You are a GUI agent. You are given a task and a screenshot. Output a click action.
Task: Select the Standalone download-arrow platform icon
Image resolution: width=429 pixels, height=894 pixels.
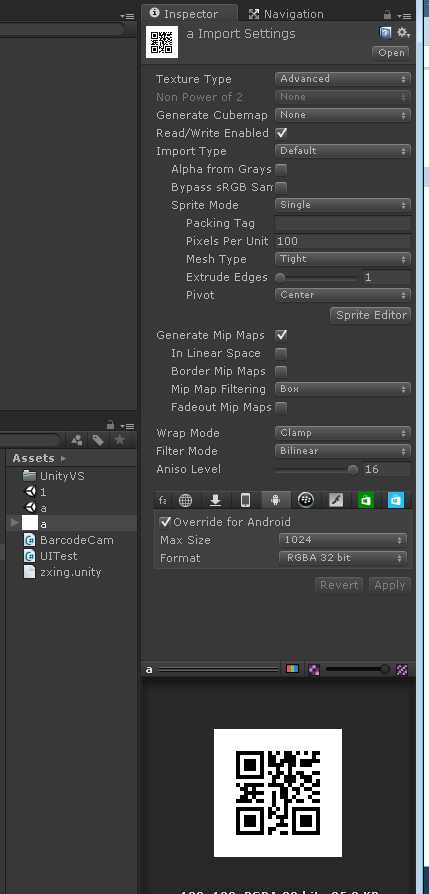215,500
